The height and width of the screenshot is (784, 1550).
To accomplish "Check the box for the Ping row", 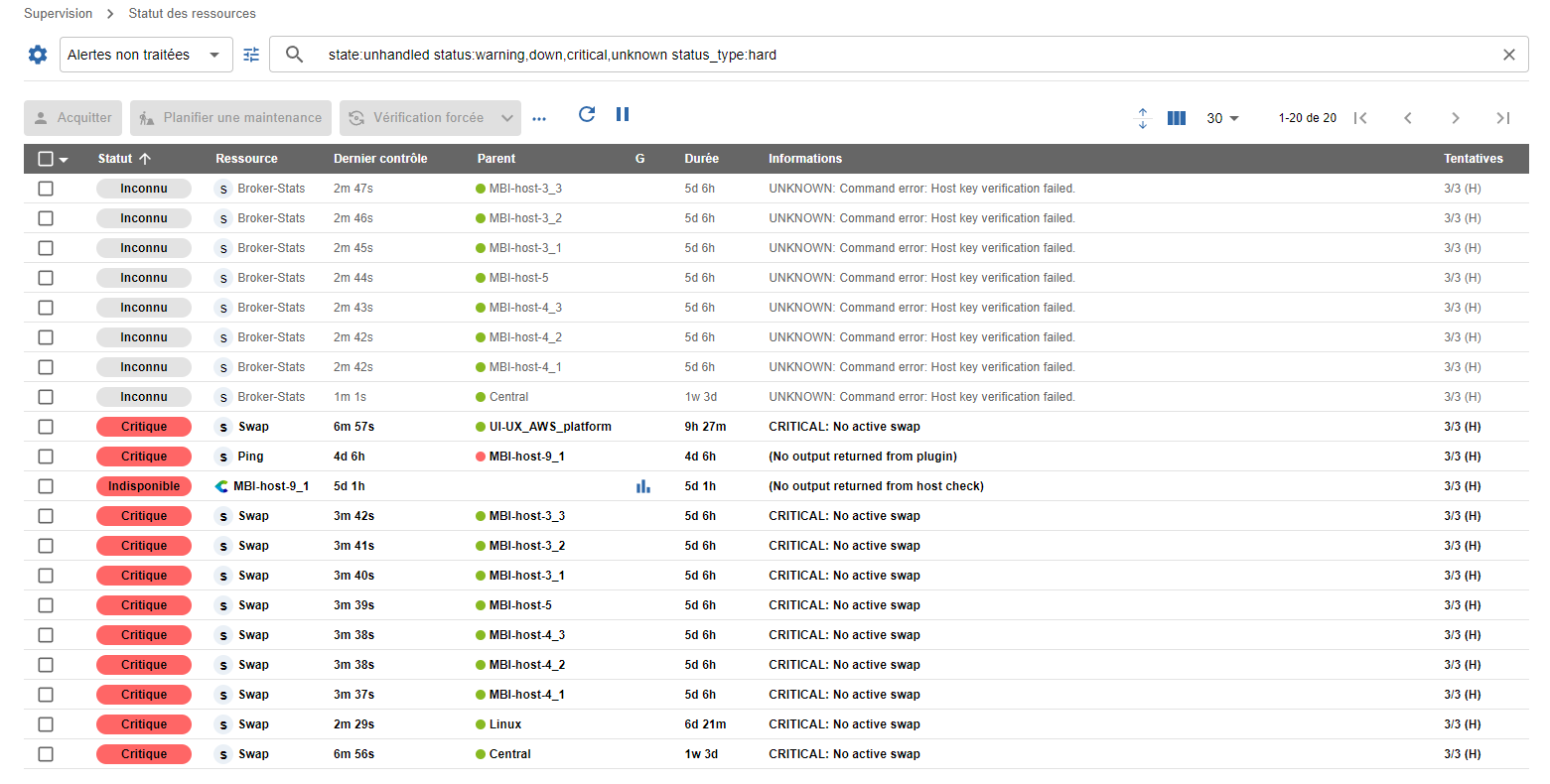I will [x=46, y=457].
